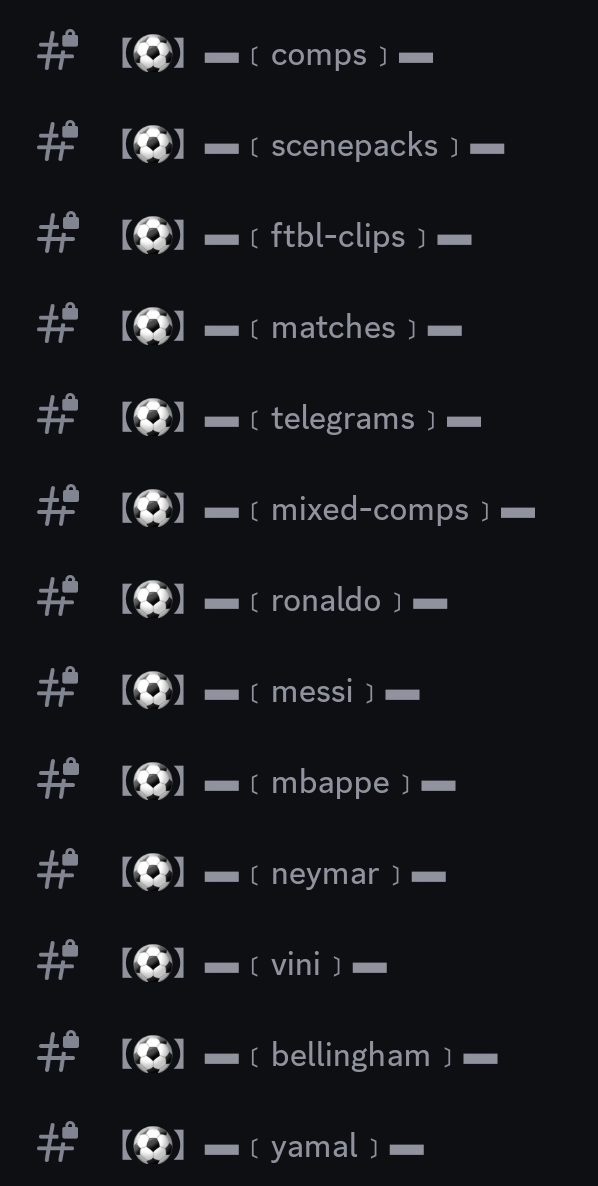Open the scenepacks channel
The image size is (598, 1186).
(x=299, y=145)
